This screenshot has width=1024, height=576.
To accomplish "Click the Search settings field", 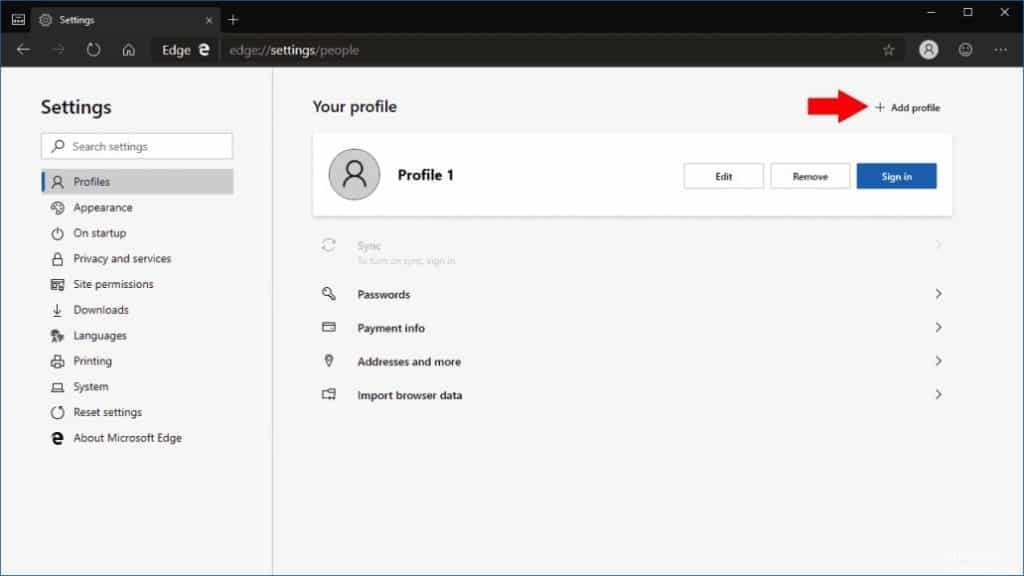I will pyautogui.click(x=136, y=145).
